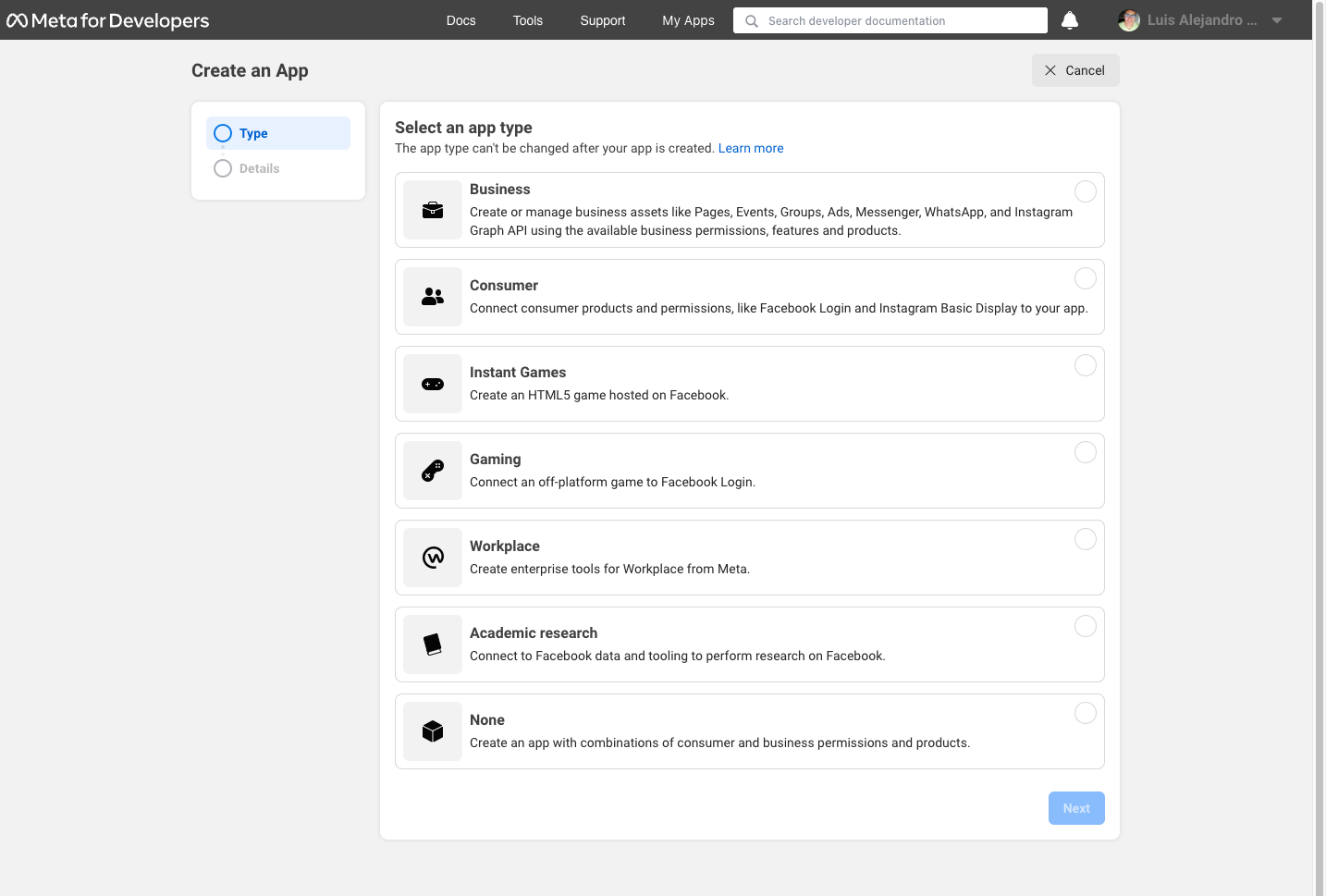Select the Type step in sidebar

click(278, 133)
